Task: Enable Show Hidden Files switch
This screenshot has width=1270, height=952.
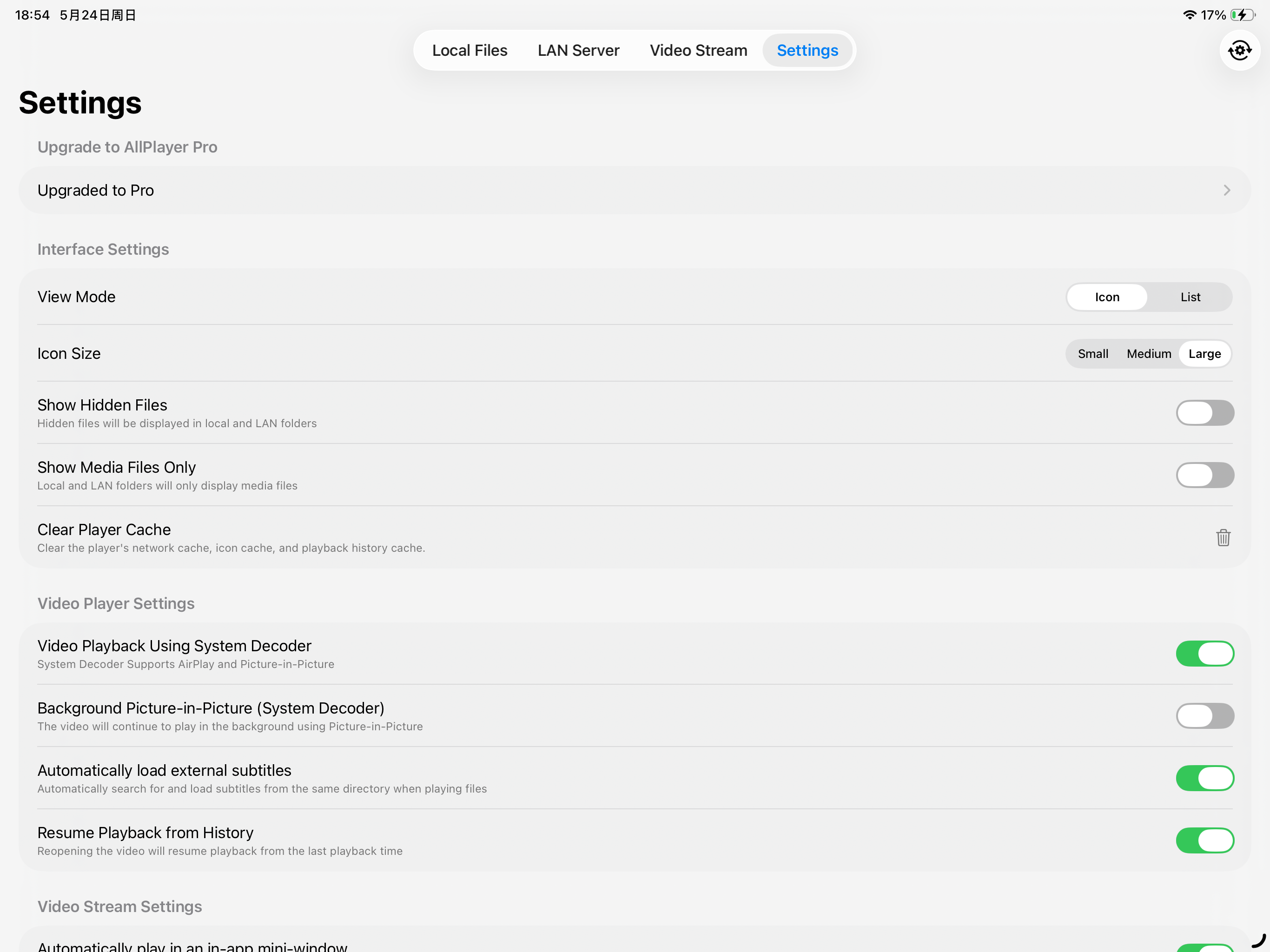Action: (x=1204, y=413)
